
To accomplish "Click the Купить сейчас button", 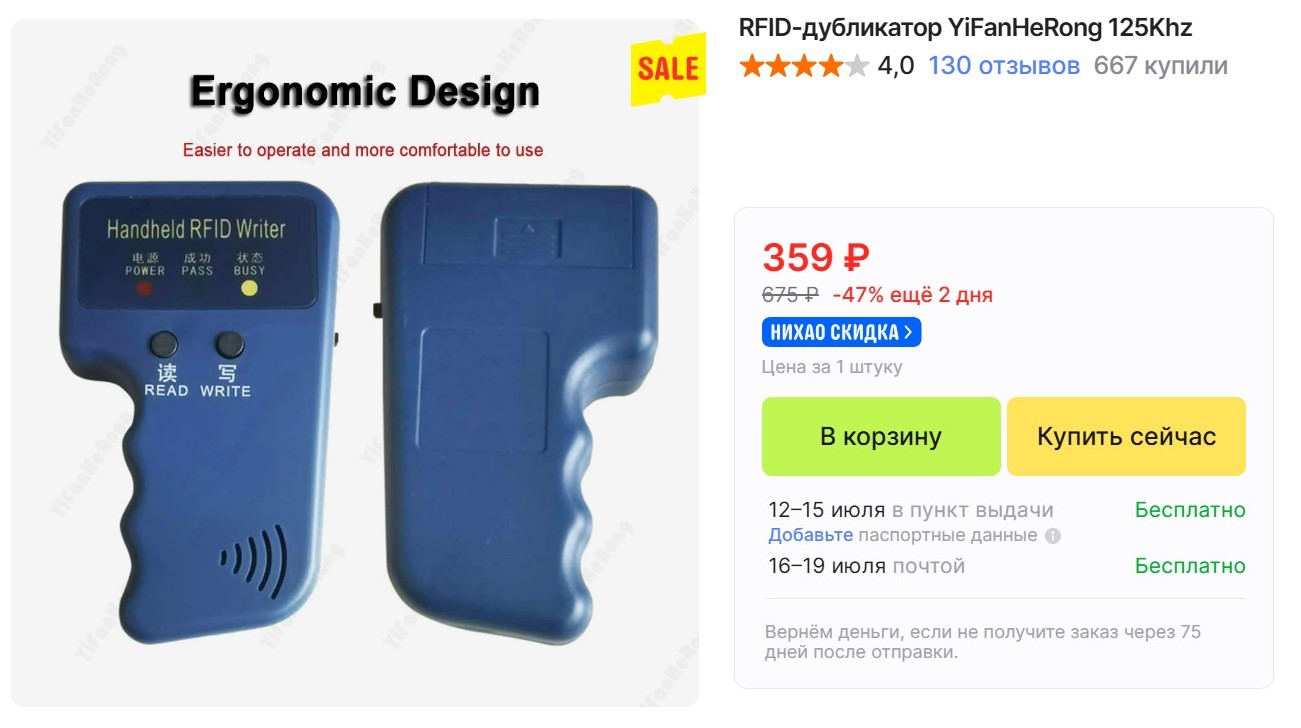I will click(x=1126, y=437).
